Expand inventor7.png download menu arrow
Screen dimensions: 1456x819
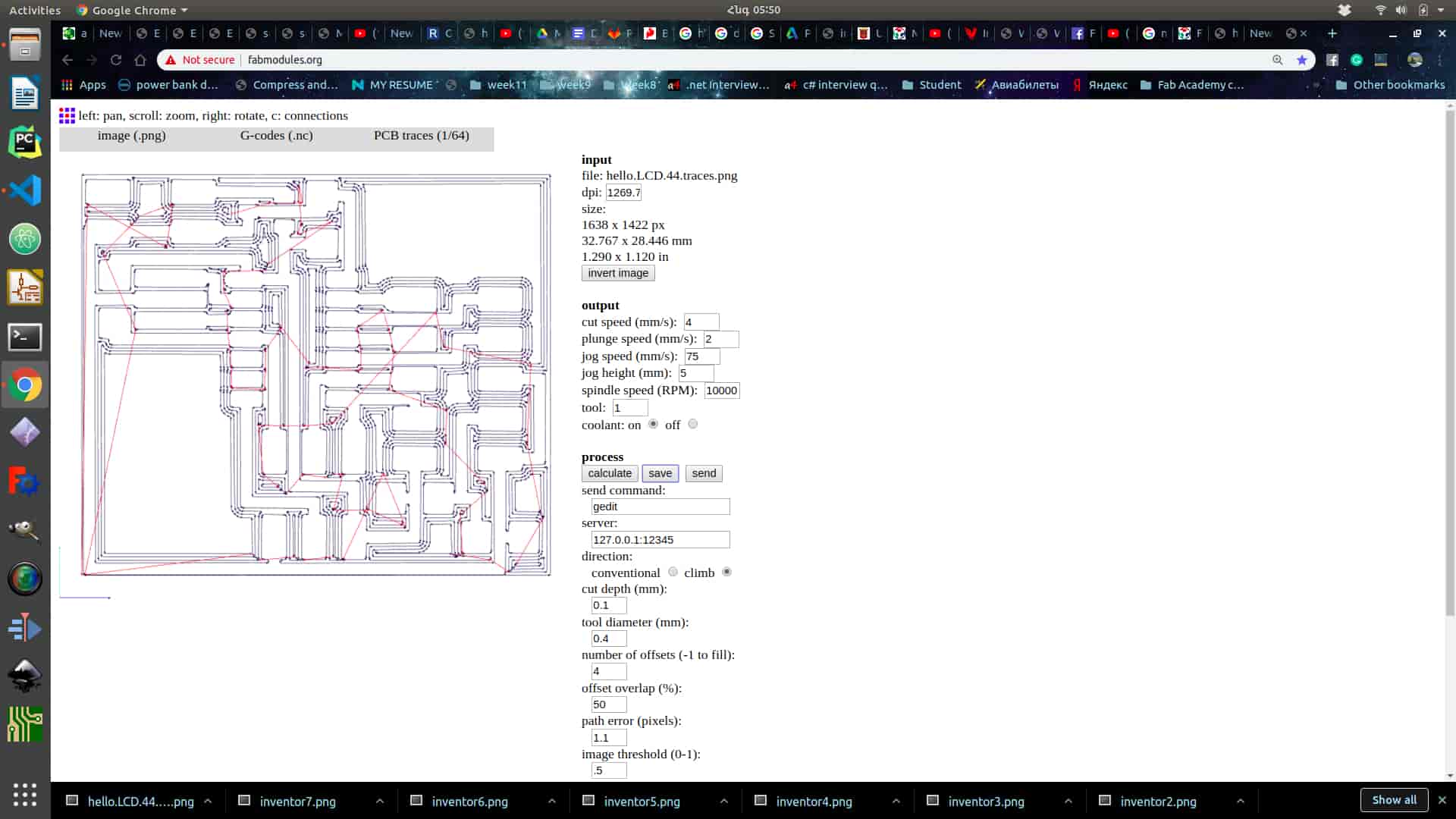(x=380, y=801)
